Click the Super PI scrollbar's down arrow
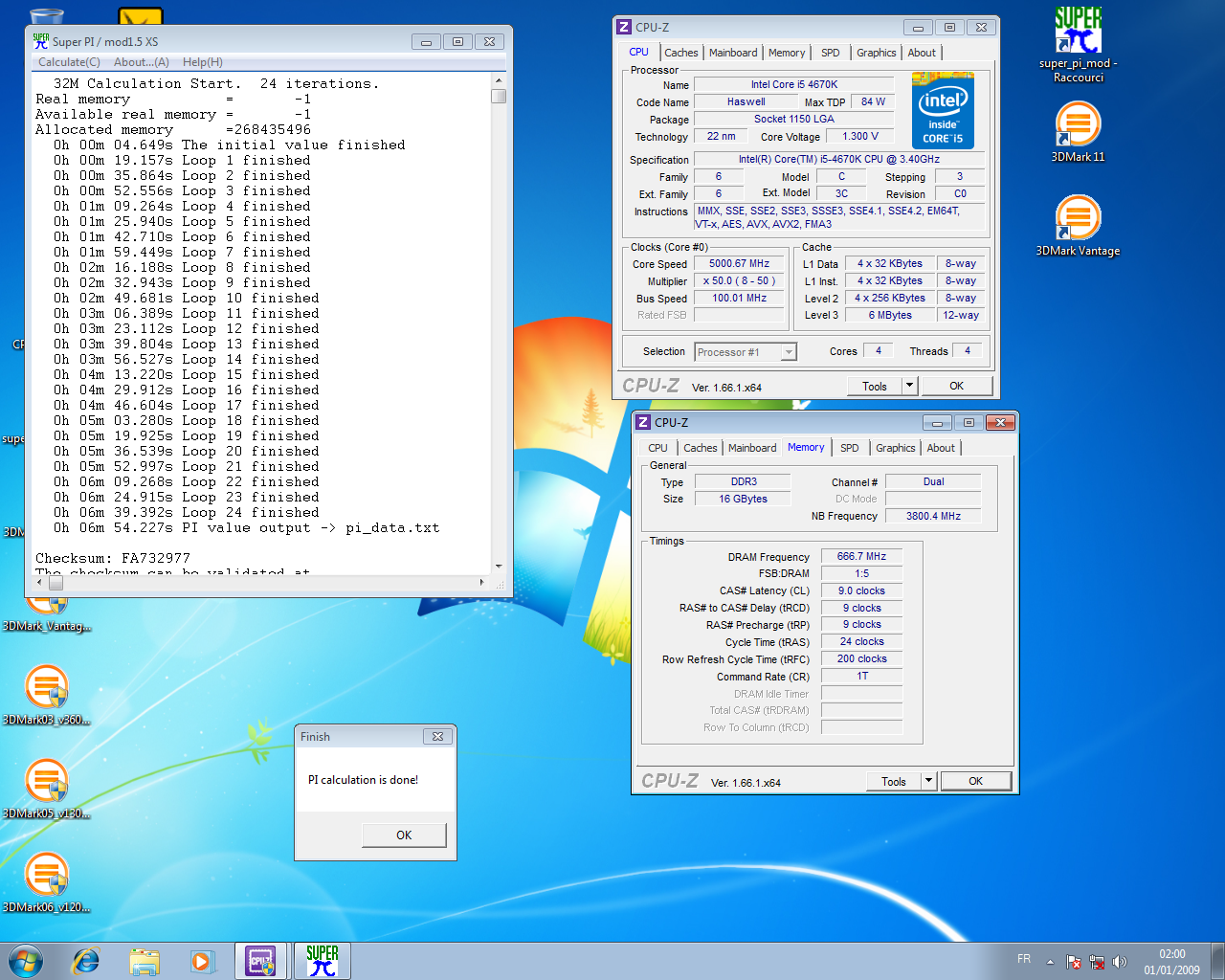This screenshot has height=980, width=1225. point(499,566)
